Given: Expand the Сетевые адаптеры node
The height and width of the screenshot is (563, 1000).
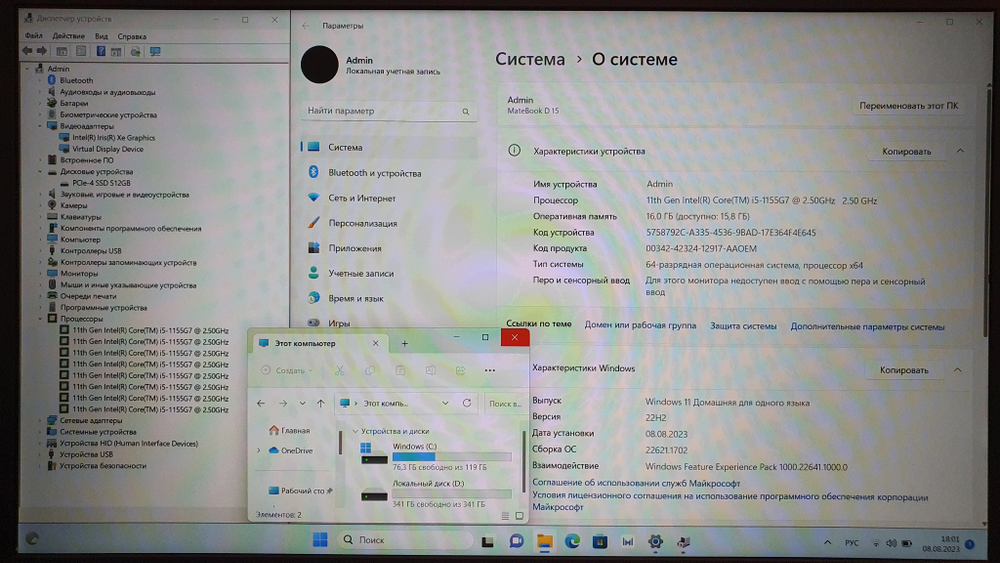Looking at the screenshot, I should pyautogui.click(x=40, y=421).
